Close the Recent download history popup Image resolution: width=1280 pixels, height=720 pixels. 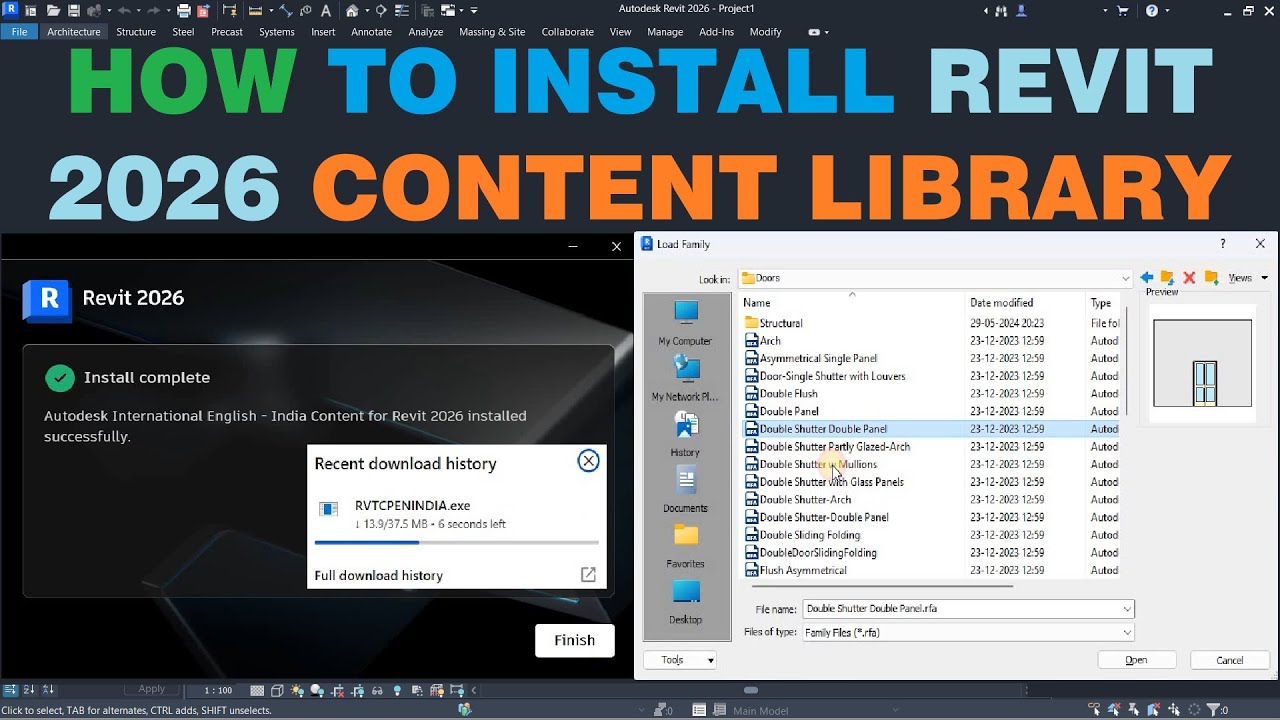588,461
